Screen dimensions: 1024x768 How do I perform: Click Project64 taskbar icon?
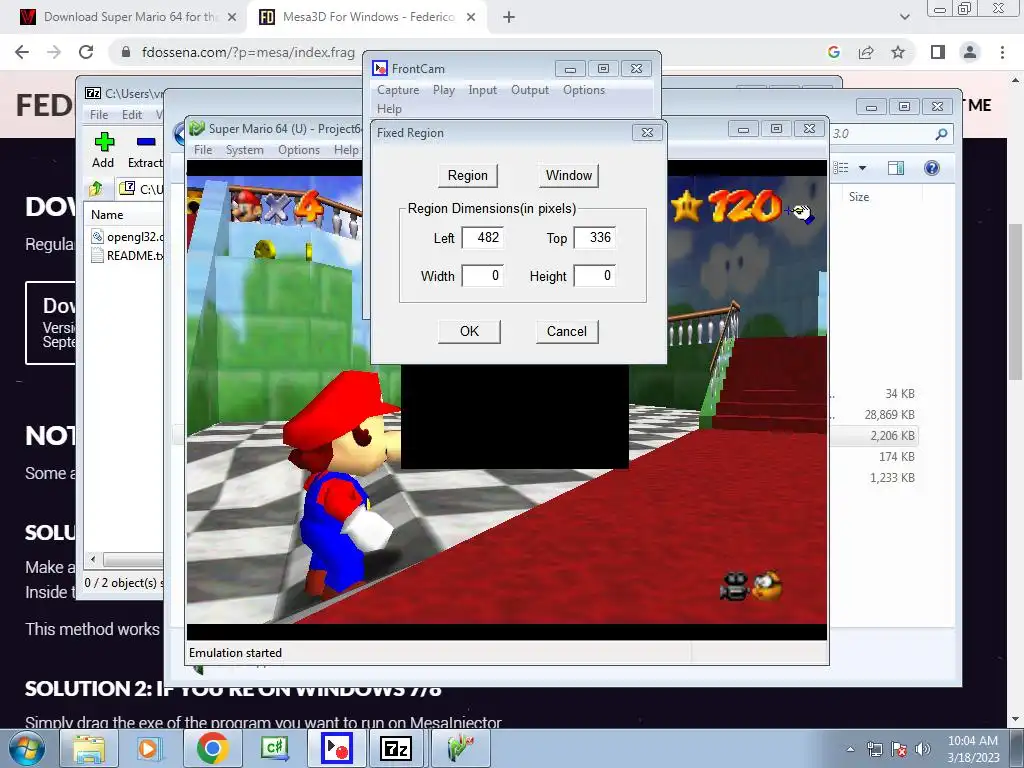pos(459,748)
